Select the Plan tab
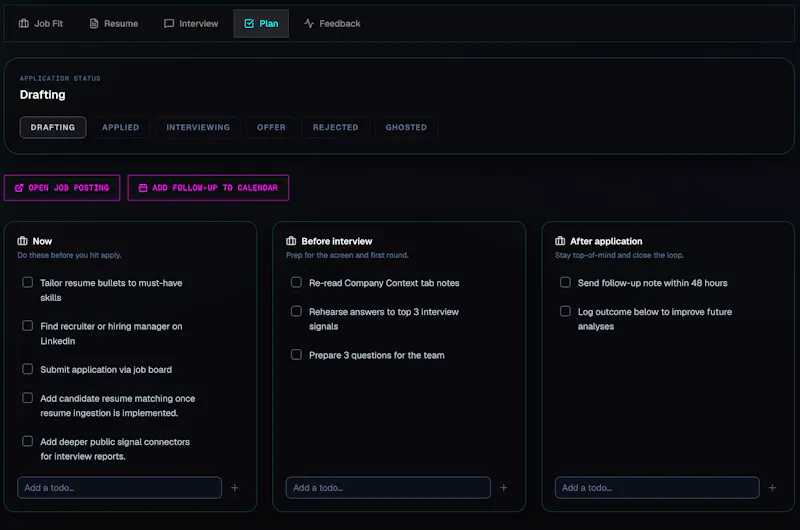This screenshot has height=530, width=800. coord(261,23)
